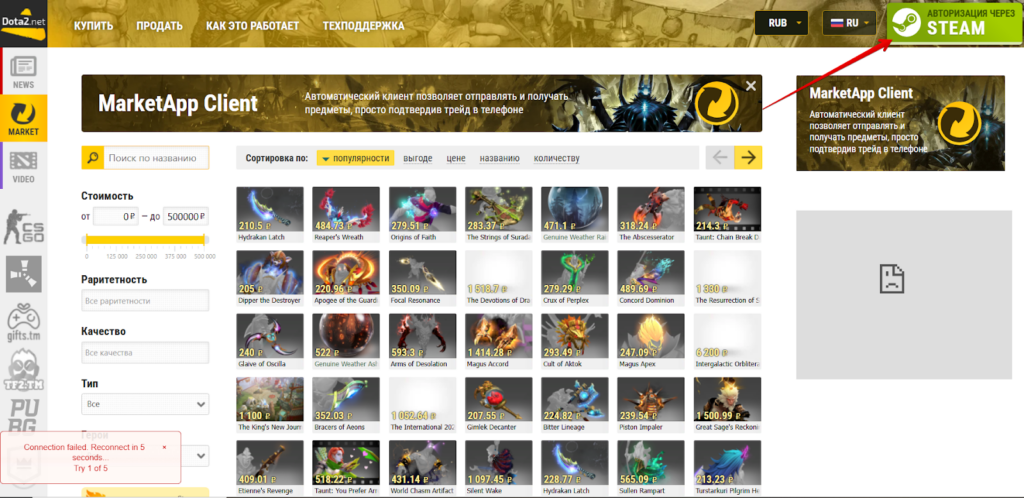Open the Concord Dominion item
1024x498 pixels.
point(651,278)
